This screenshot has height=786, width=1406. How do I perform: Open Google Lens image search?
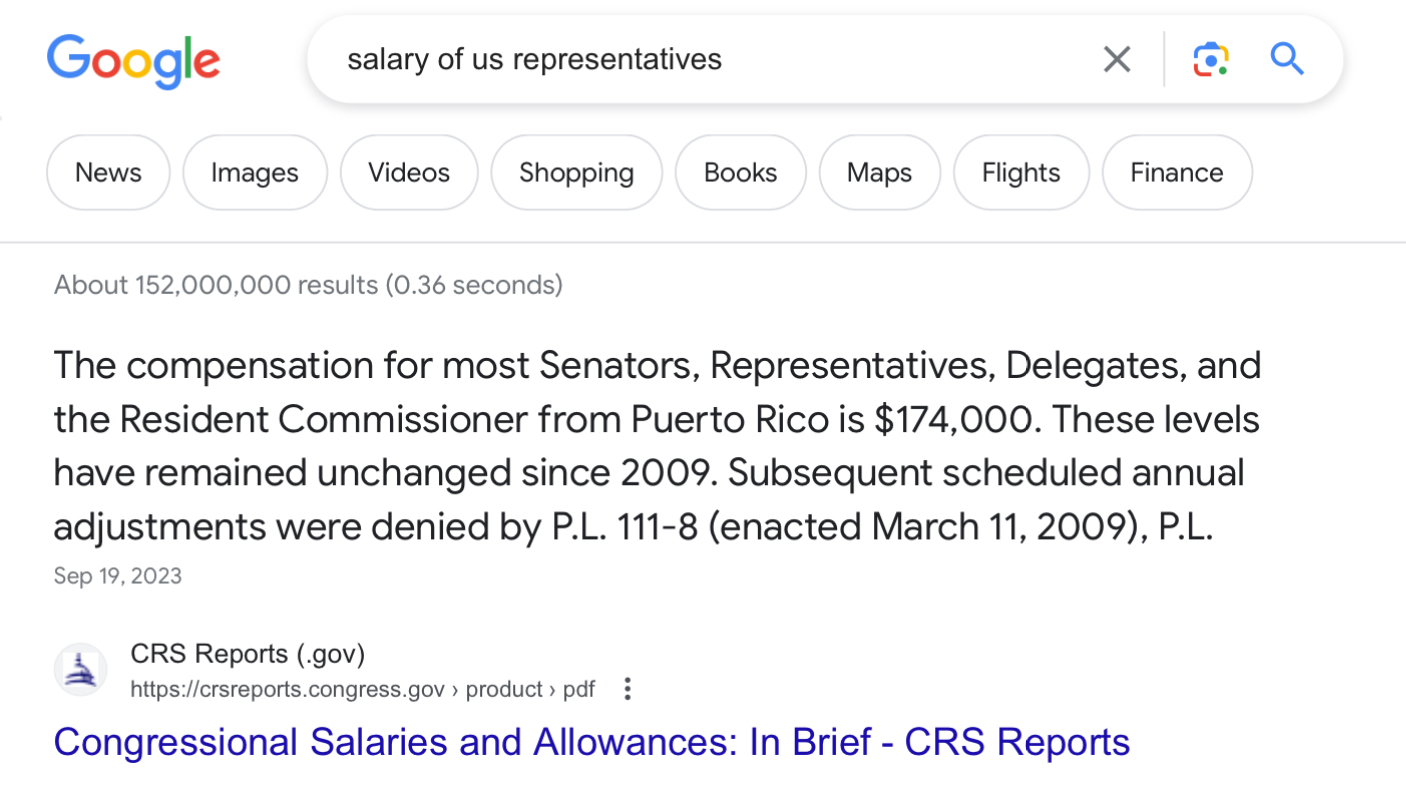point(1210,60)
